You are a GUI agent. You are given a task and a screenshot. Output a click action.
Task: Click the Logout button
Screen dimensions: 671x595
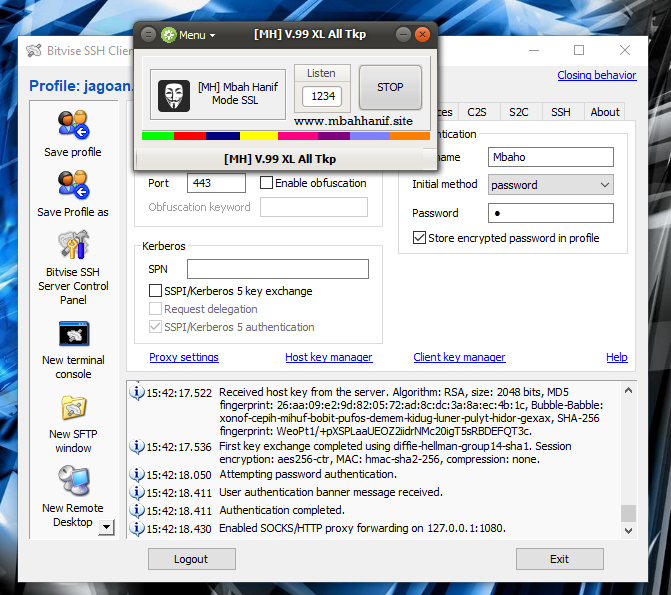pos(192,559)
